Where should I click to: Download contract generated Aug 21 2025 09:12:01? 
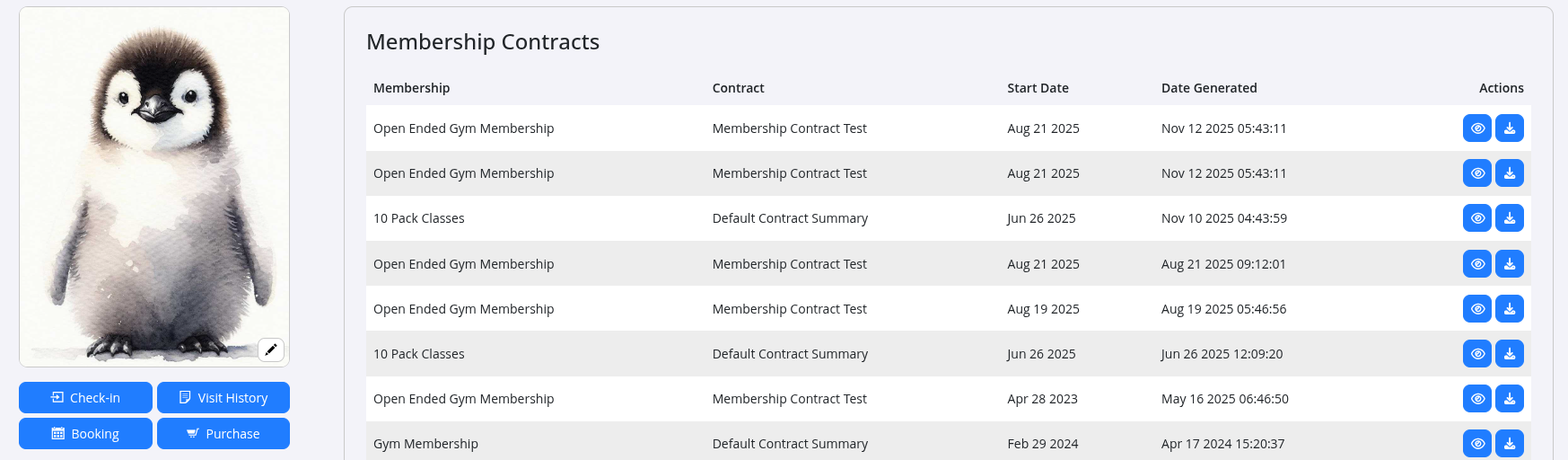[x=1510, y=264]
